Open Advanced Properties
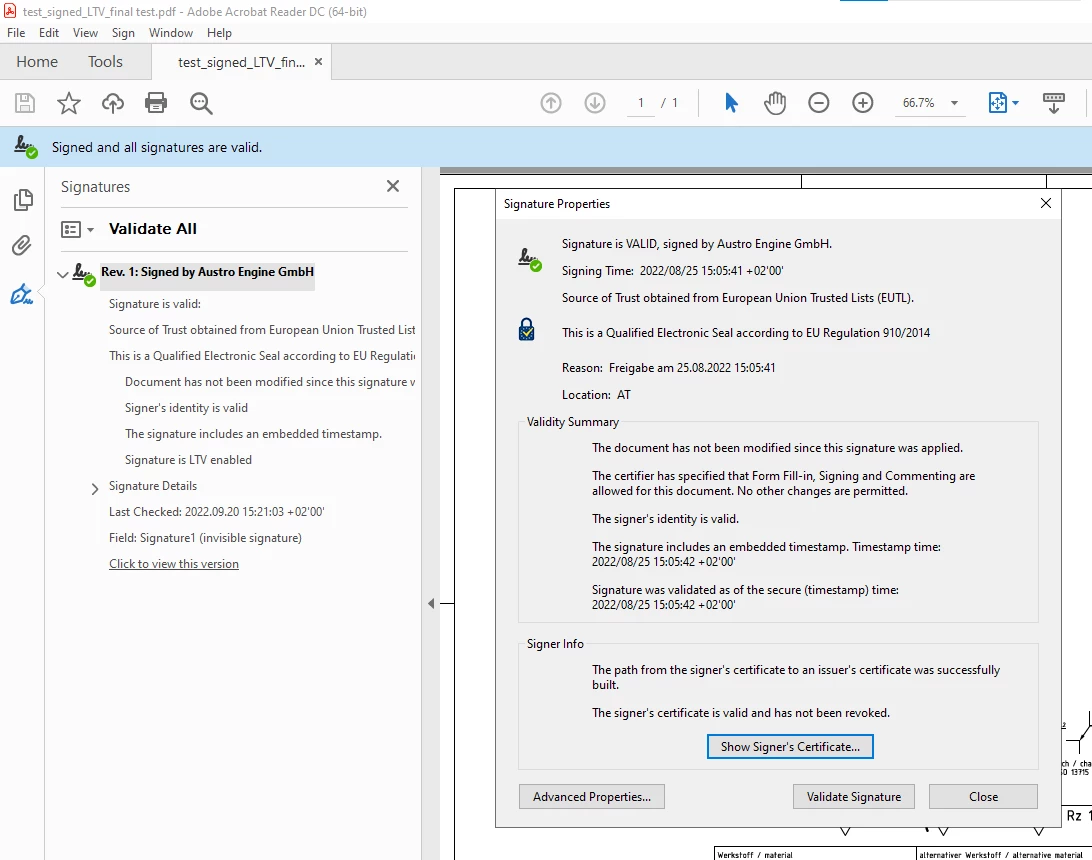The height and width of the screenshot is (860, 1092). [591, 797]
